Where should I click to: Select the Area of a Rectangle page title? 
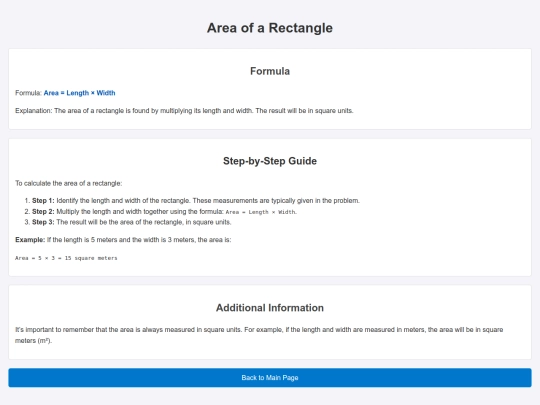(x=270, y=28)
